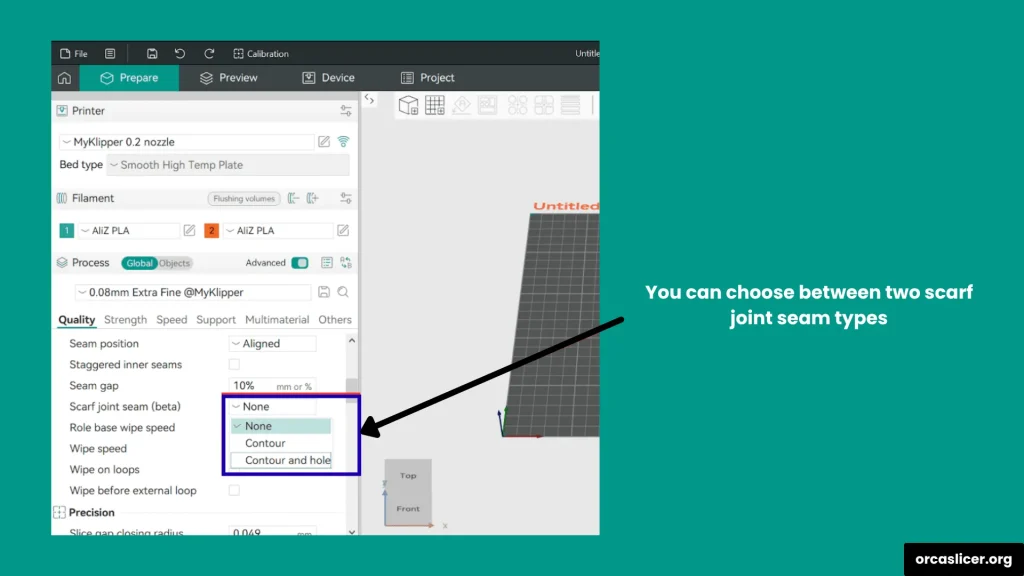The image size is (1024, 576).
Task: Click the Home icon in the tab bar
Action: point(64,78)
